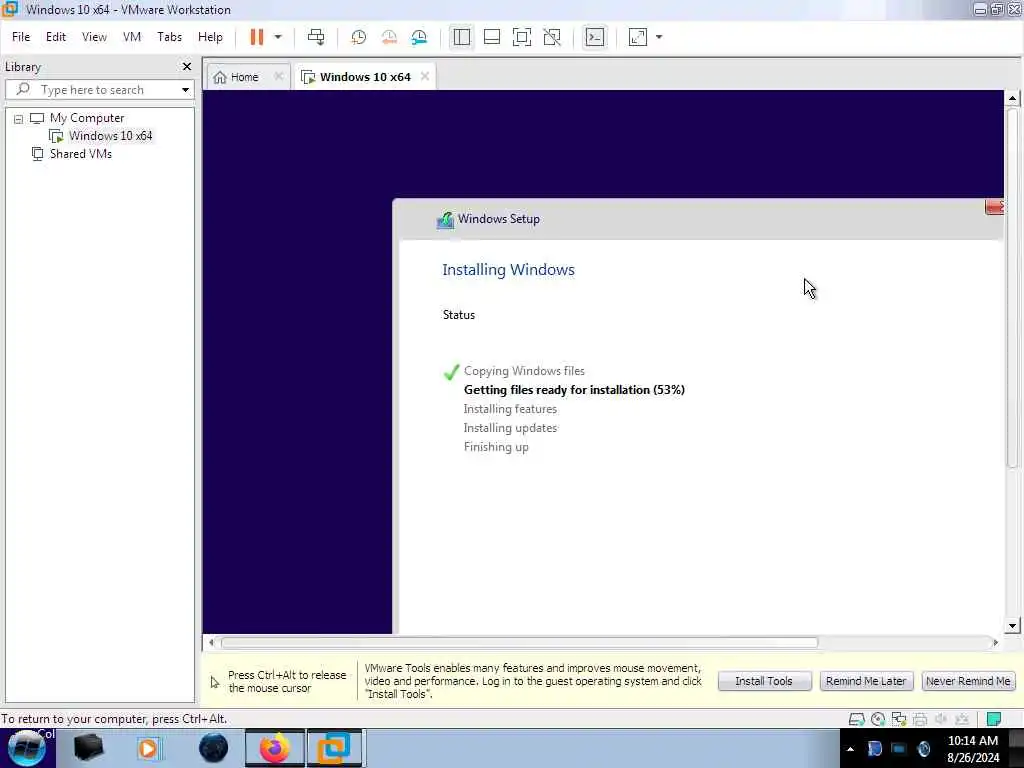This screenshot has width=1024, height=768.
Task: Send Ctrl+Alt+Del to the virtual machine
Action: tap(316, 37)
